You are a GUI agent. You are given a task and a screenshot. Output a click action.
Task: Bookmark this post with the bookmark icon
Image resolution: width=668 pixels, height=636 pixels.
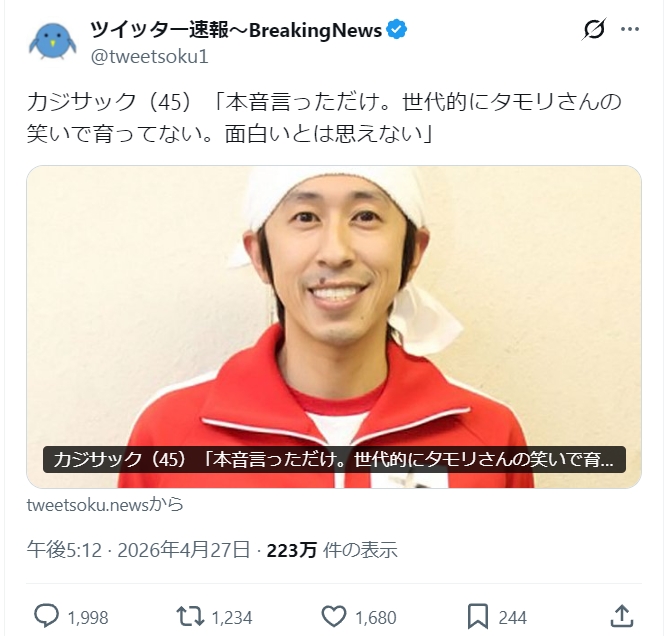pos(478,617)
